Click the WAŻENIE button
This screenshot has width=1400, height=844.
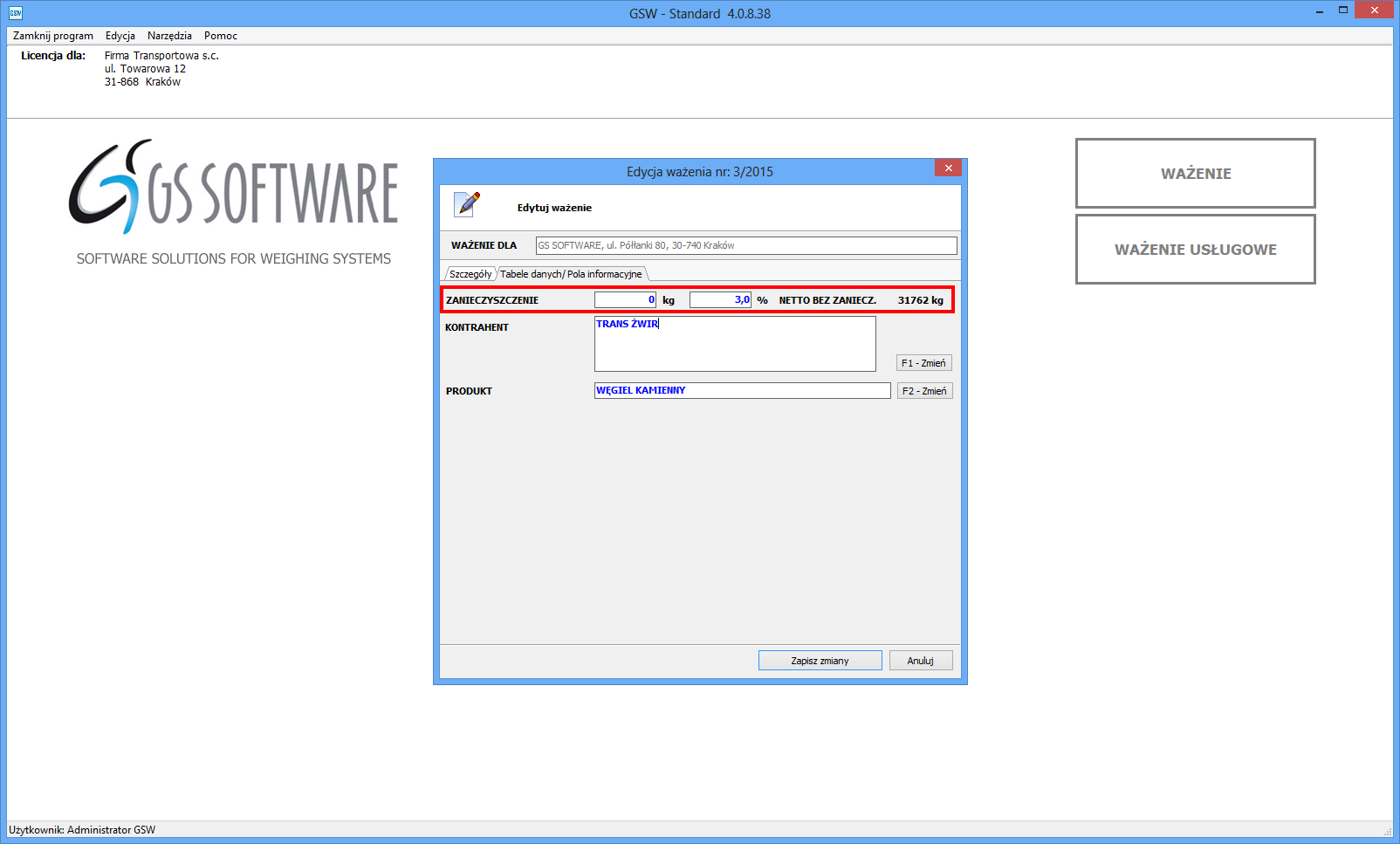1195,173
